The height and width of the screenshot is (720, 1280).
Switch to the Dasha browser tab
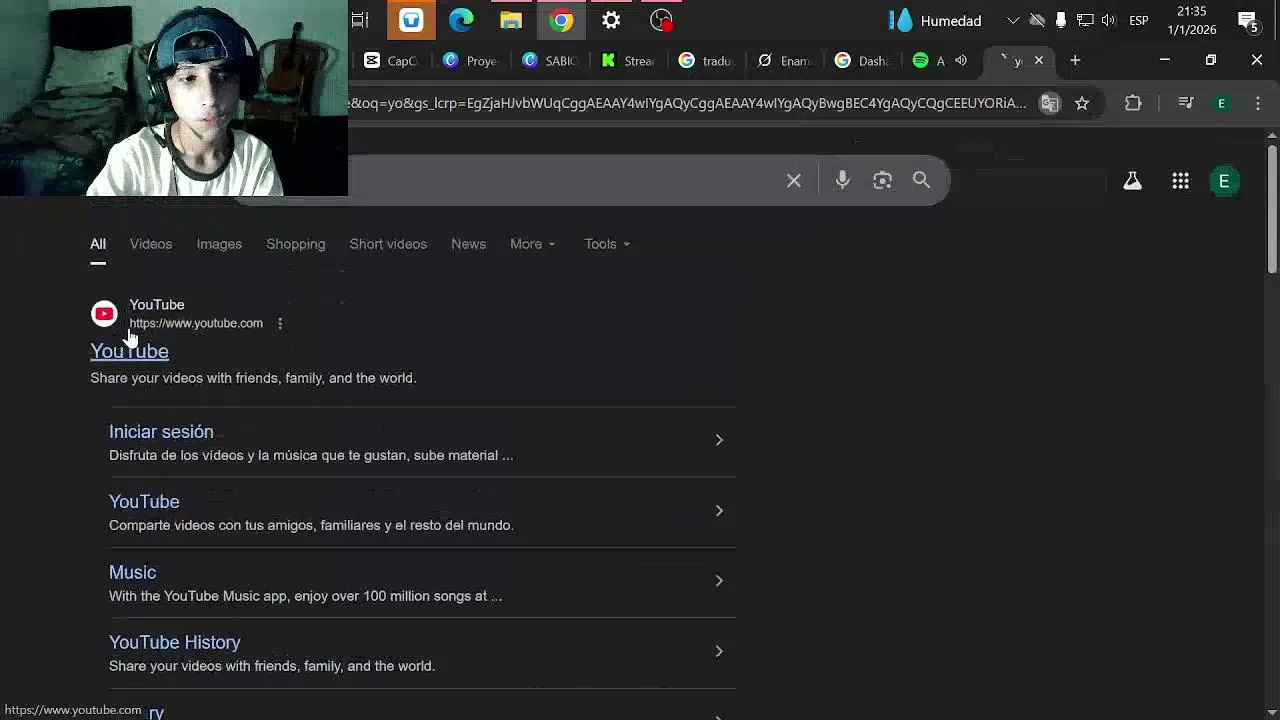point(862,61)
